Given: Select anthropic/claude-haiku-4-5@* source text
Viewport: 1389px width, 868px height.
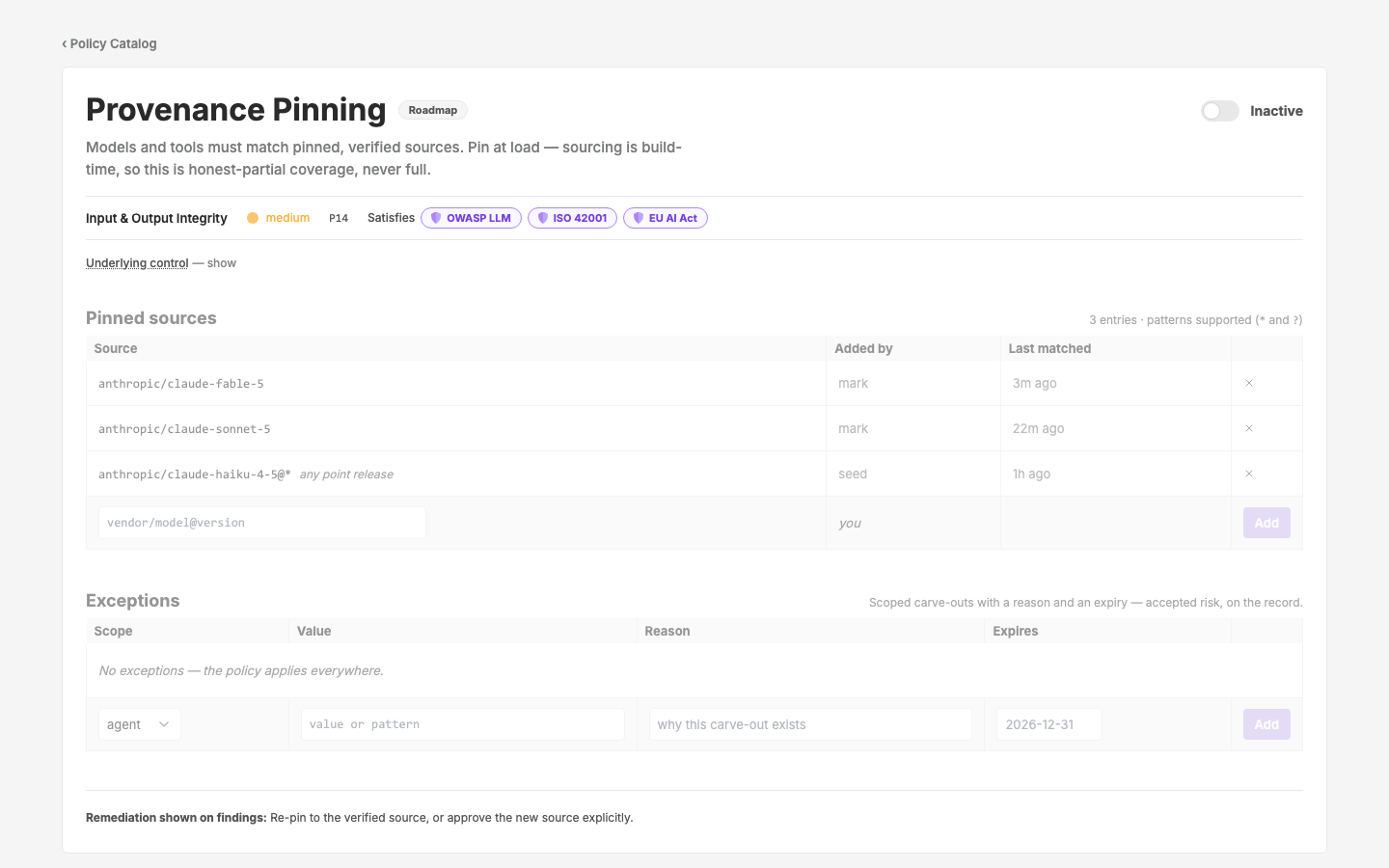Looking at the screenshot, I should [195, 475].
